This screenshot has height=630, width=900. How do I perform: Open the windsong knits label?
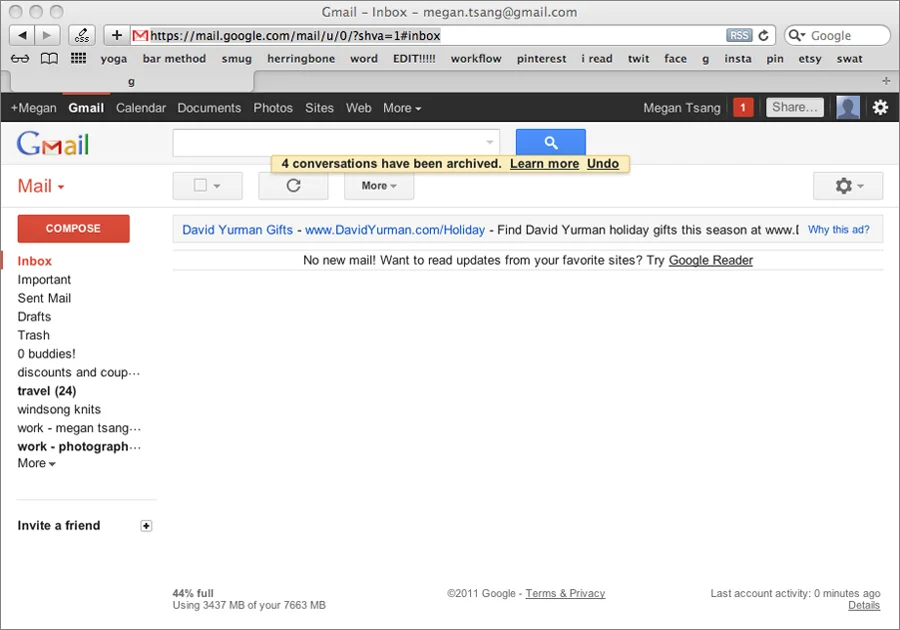(x=59, y=410)
